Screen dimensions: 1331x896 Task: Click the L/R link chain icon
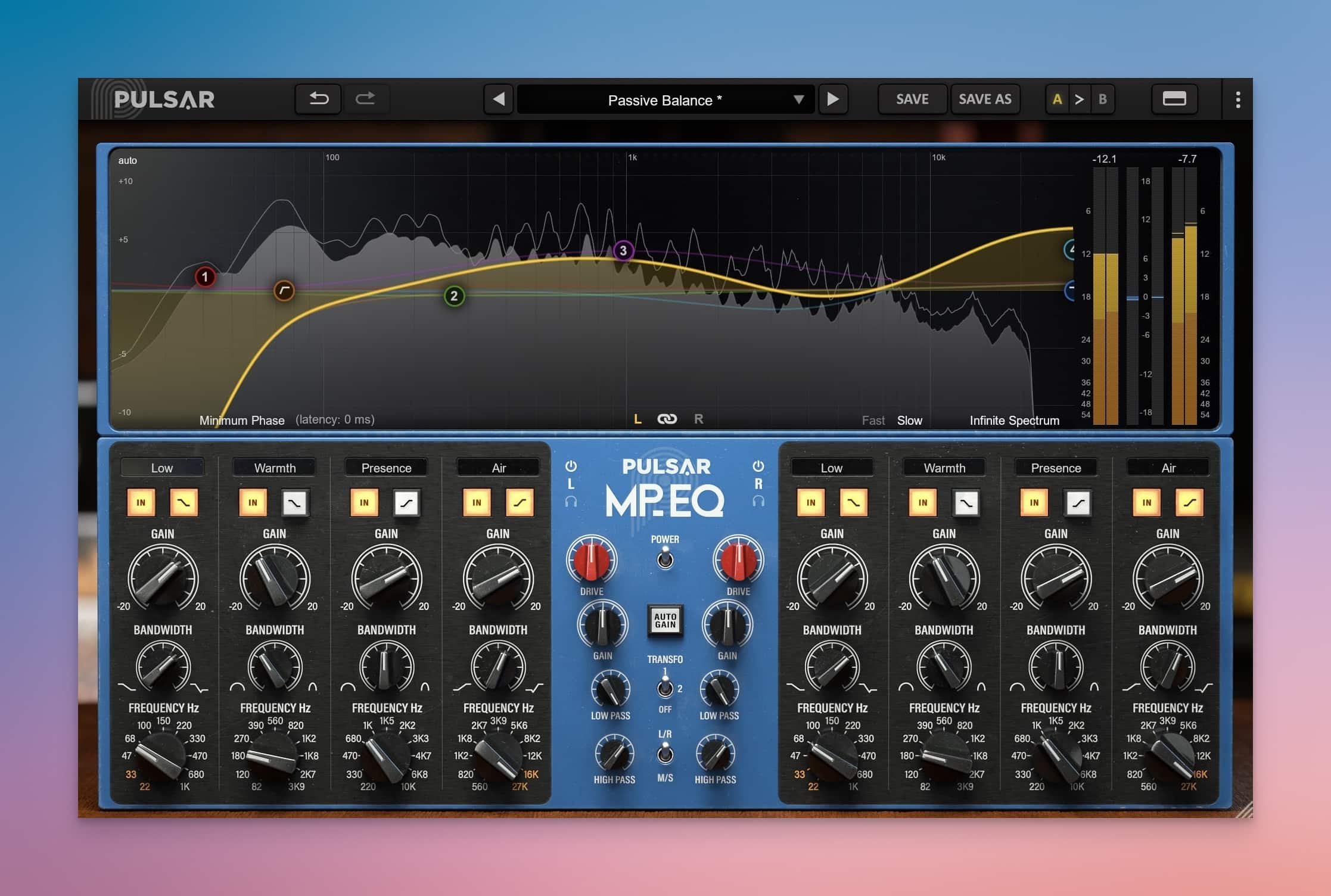tap(667, 419)
